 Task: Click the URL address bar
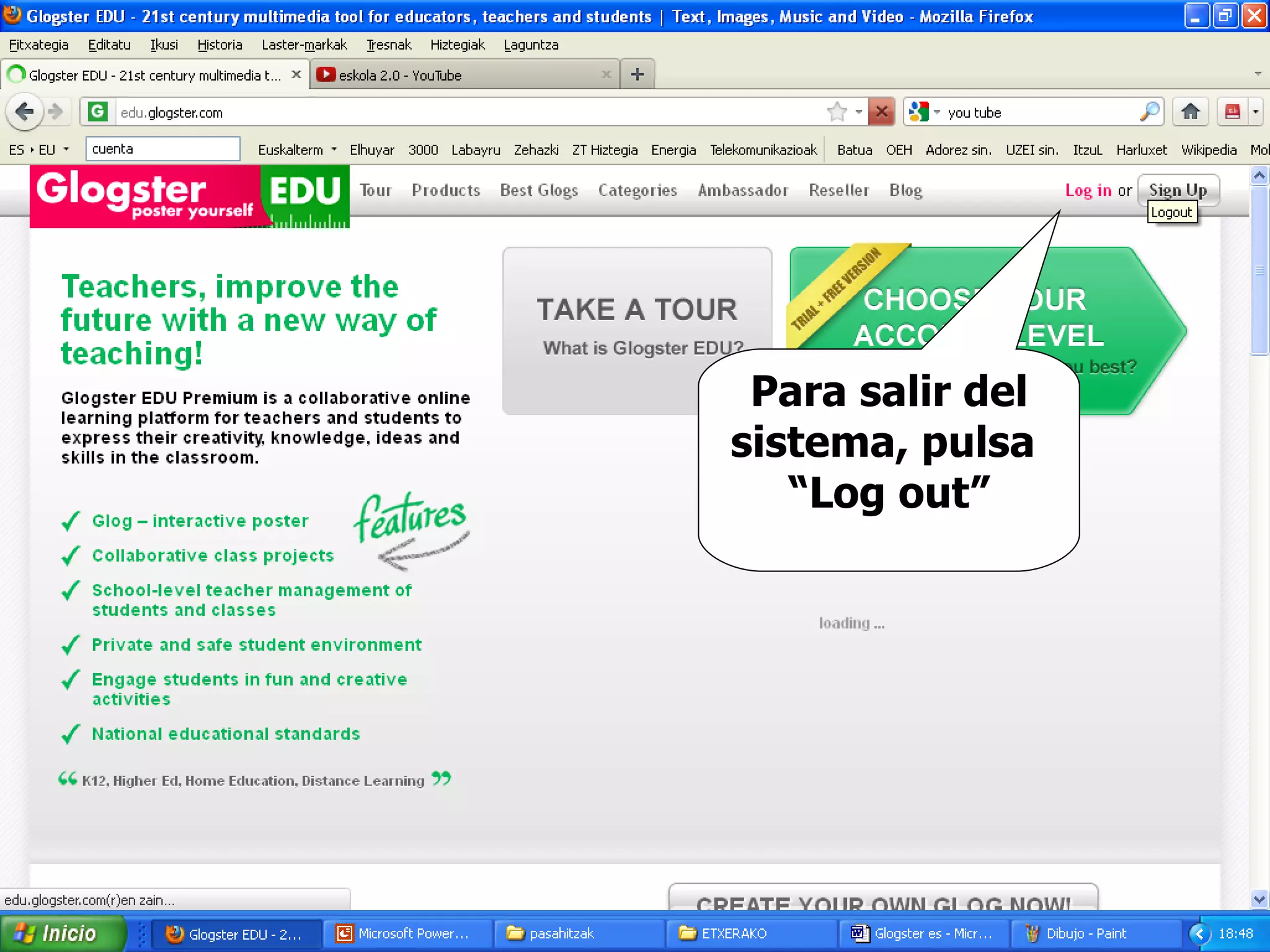tap(471, 112)
